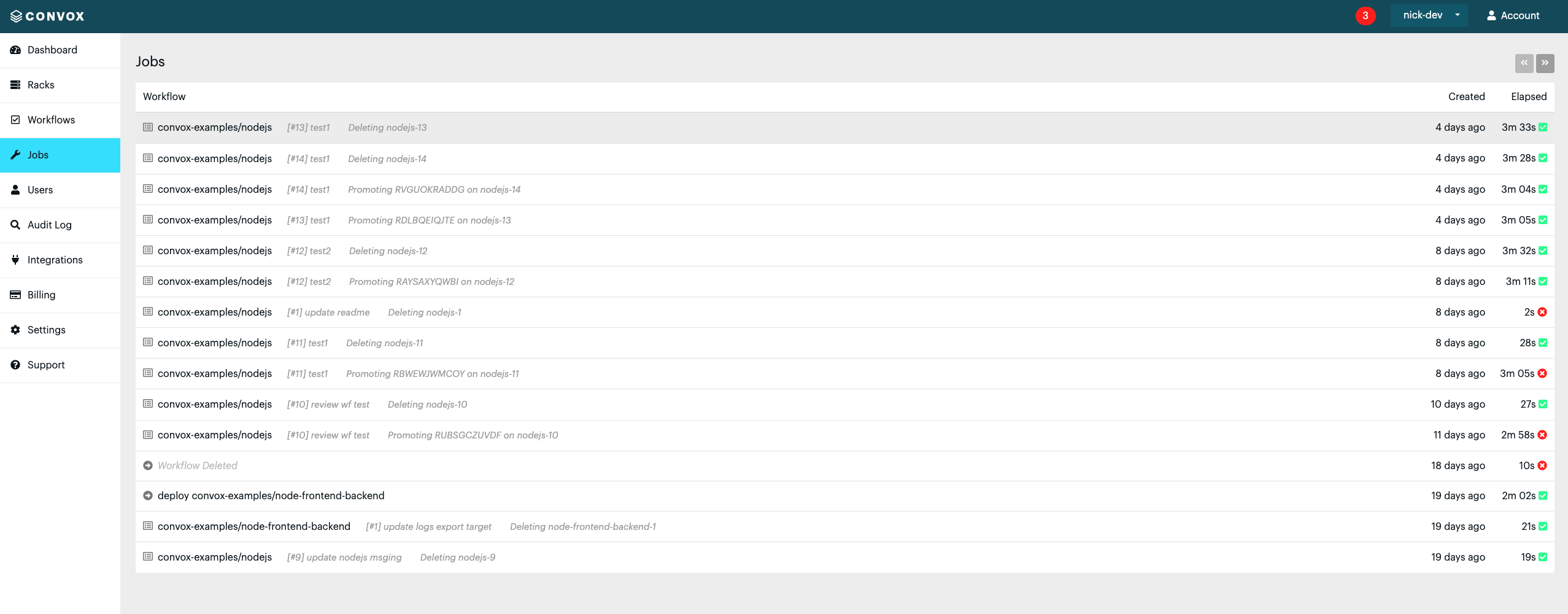Open Settings in sidebar
The width and height of the screenshot is (1568, 614).
(60, 330)
